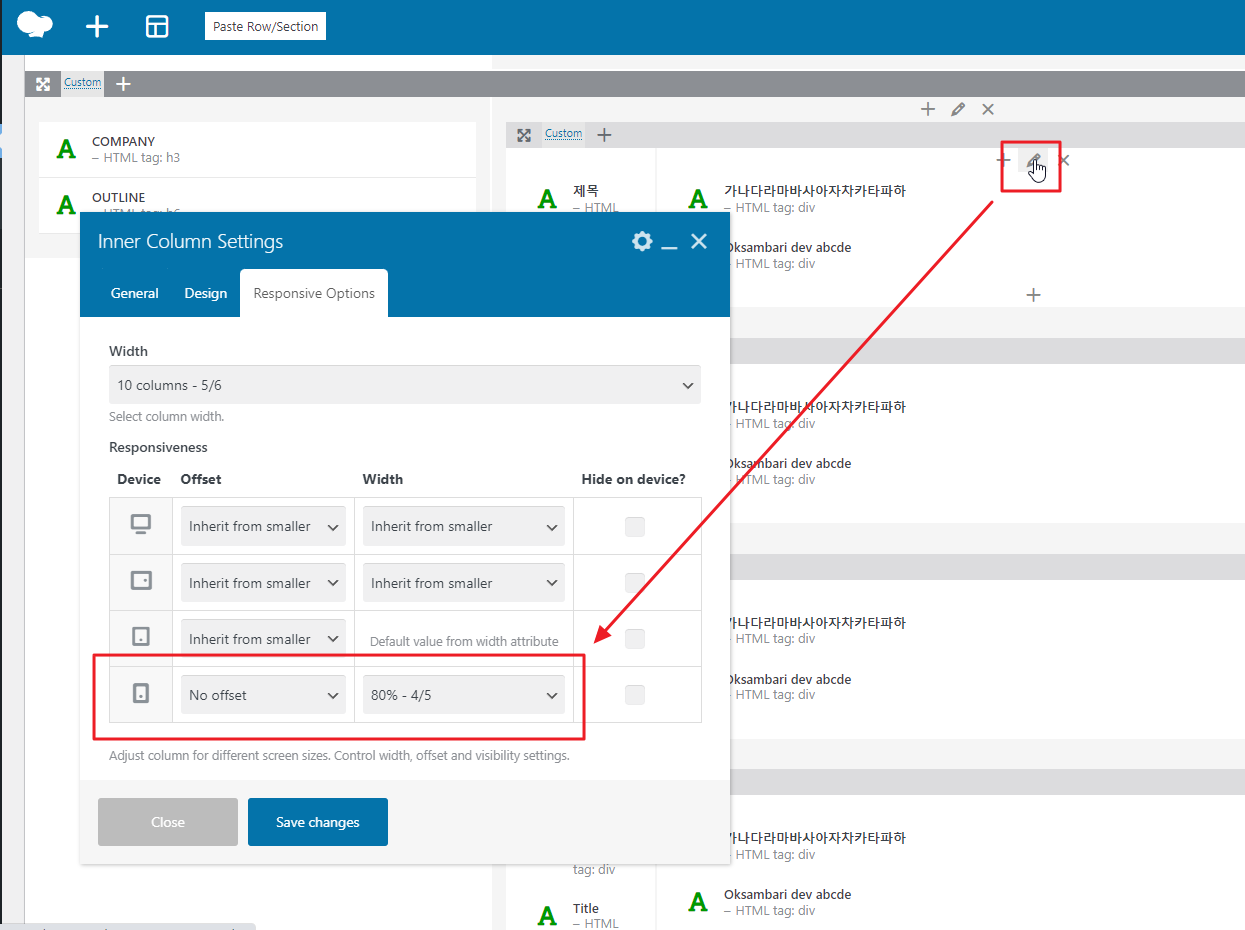
Task: Click Custom link in right inner row header
Action: 563,134
